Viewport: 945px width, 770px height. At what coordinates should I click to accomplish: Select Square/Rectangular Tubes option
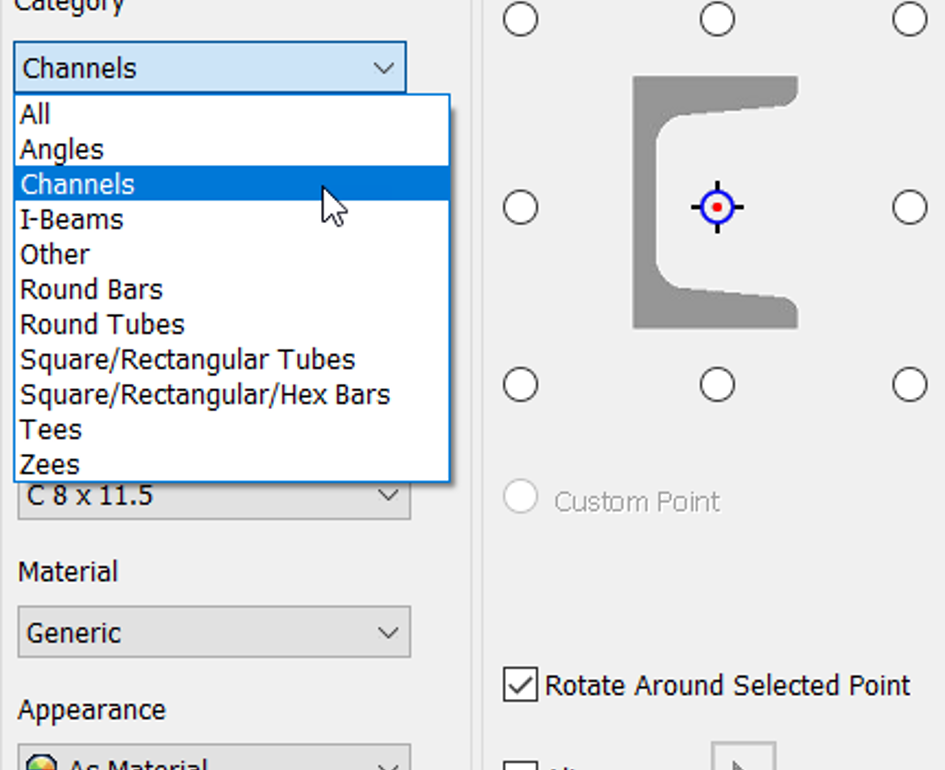point(187,360)
